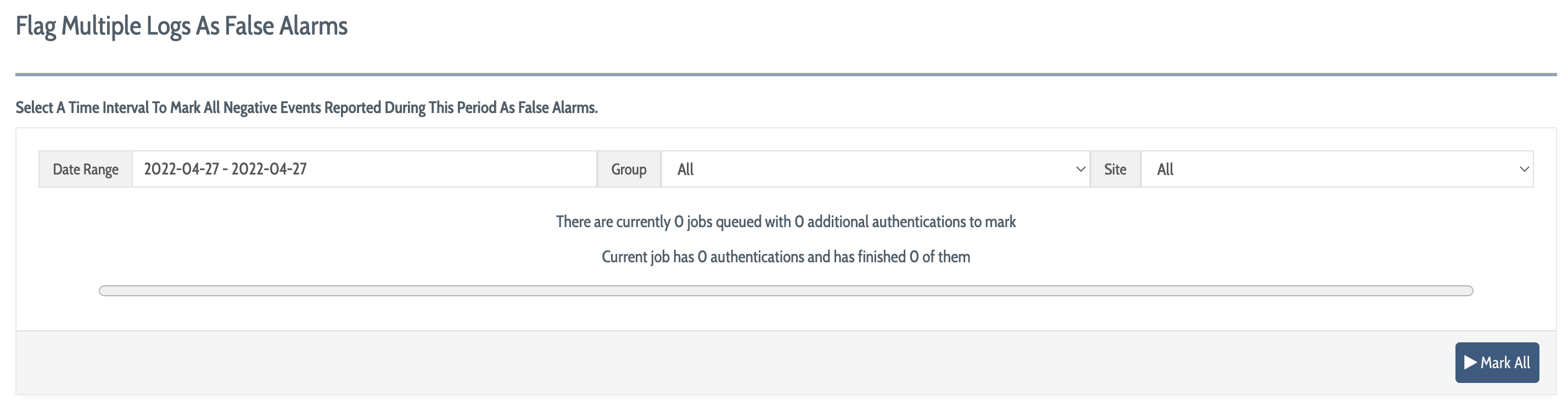The width and height of the screenshot is (1568, 406).
Task: Open the Group selection dropdown
Action: tap(875, 169)
